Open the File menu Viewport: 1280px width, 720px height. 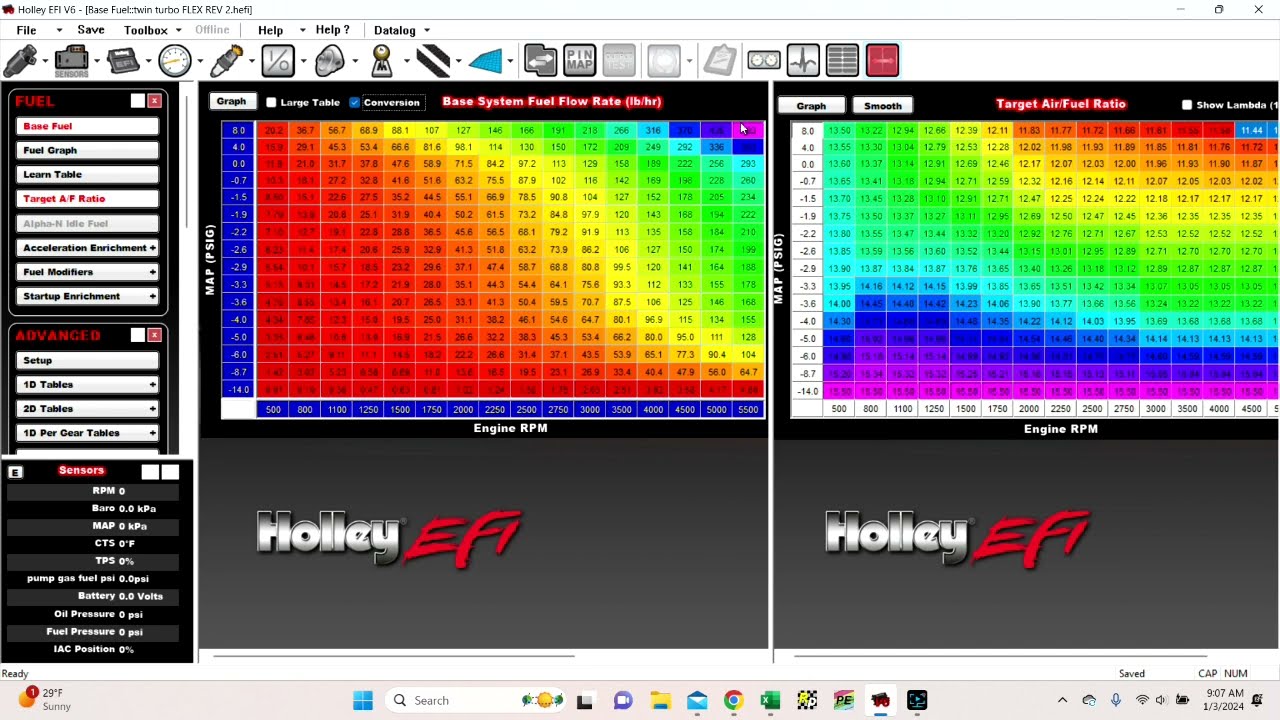coord(26,30)
